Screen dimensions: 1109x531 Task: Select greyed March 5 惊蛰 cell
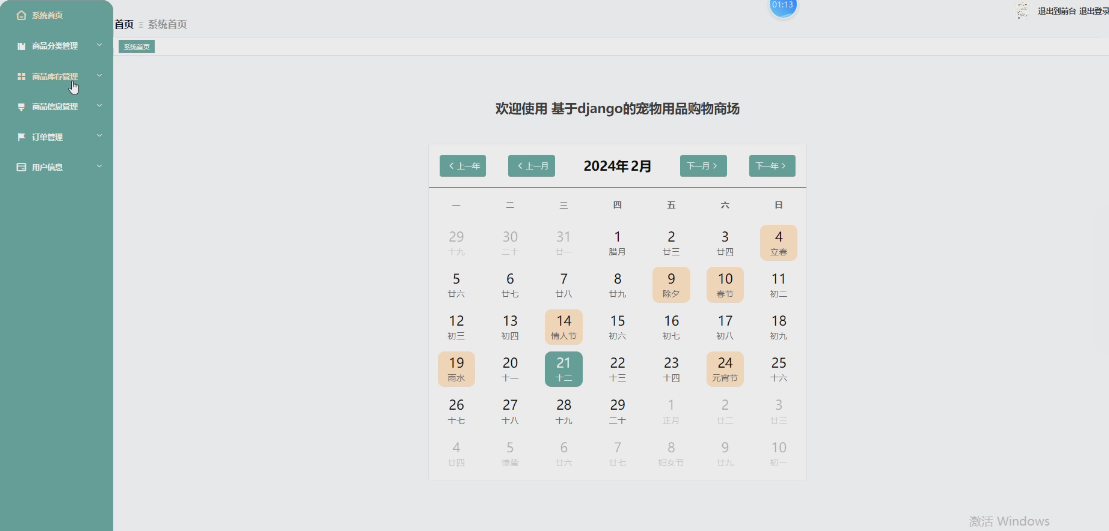pos(510,453)
